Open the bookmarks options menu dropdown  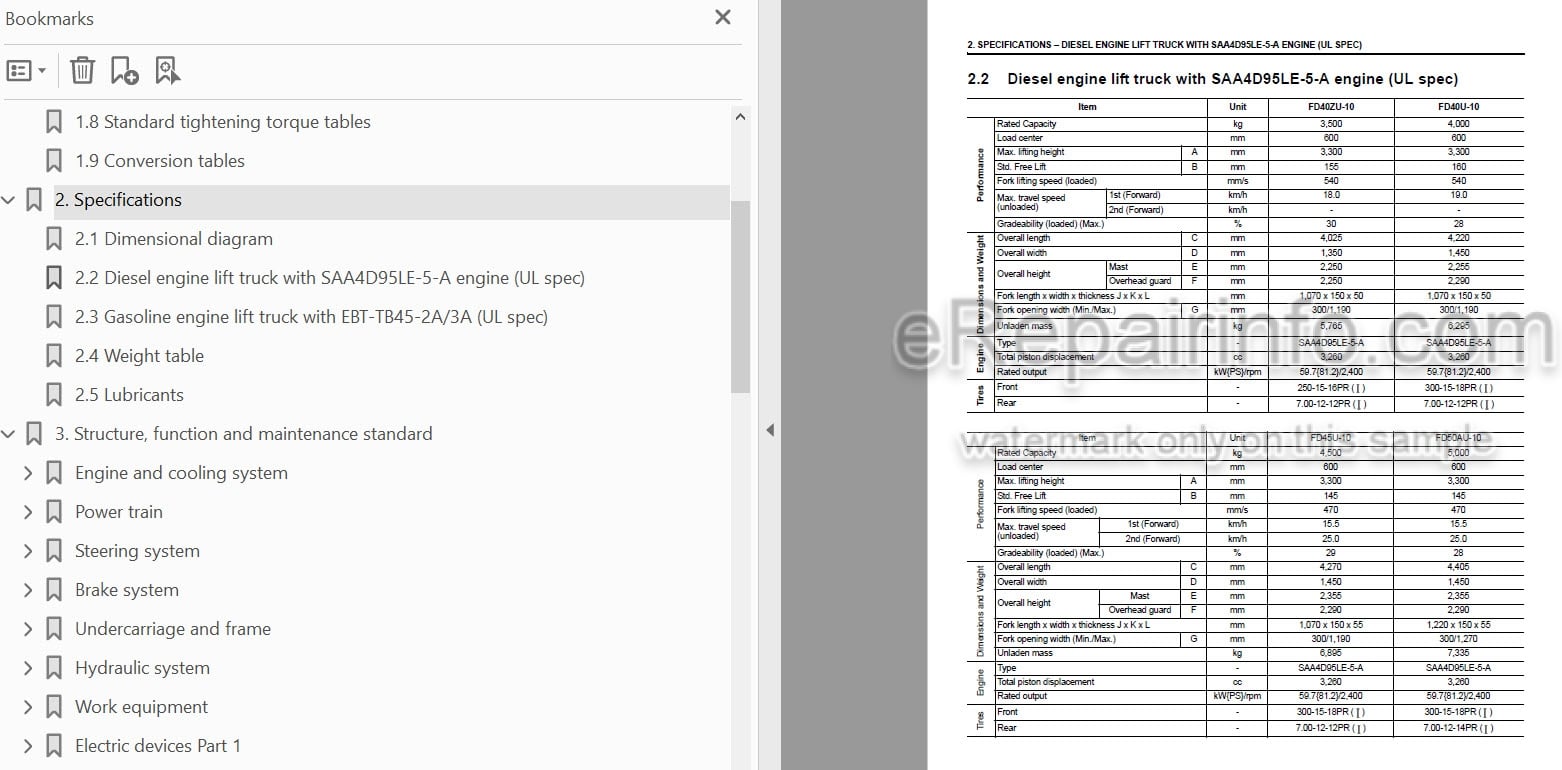(26, 71)
